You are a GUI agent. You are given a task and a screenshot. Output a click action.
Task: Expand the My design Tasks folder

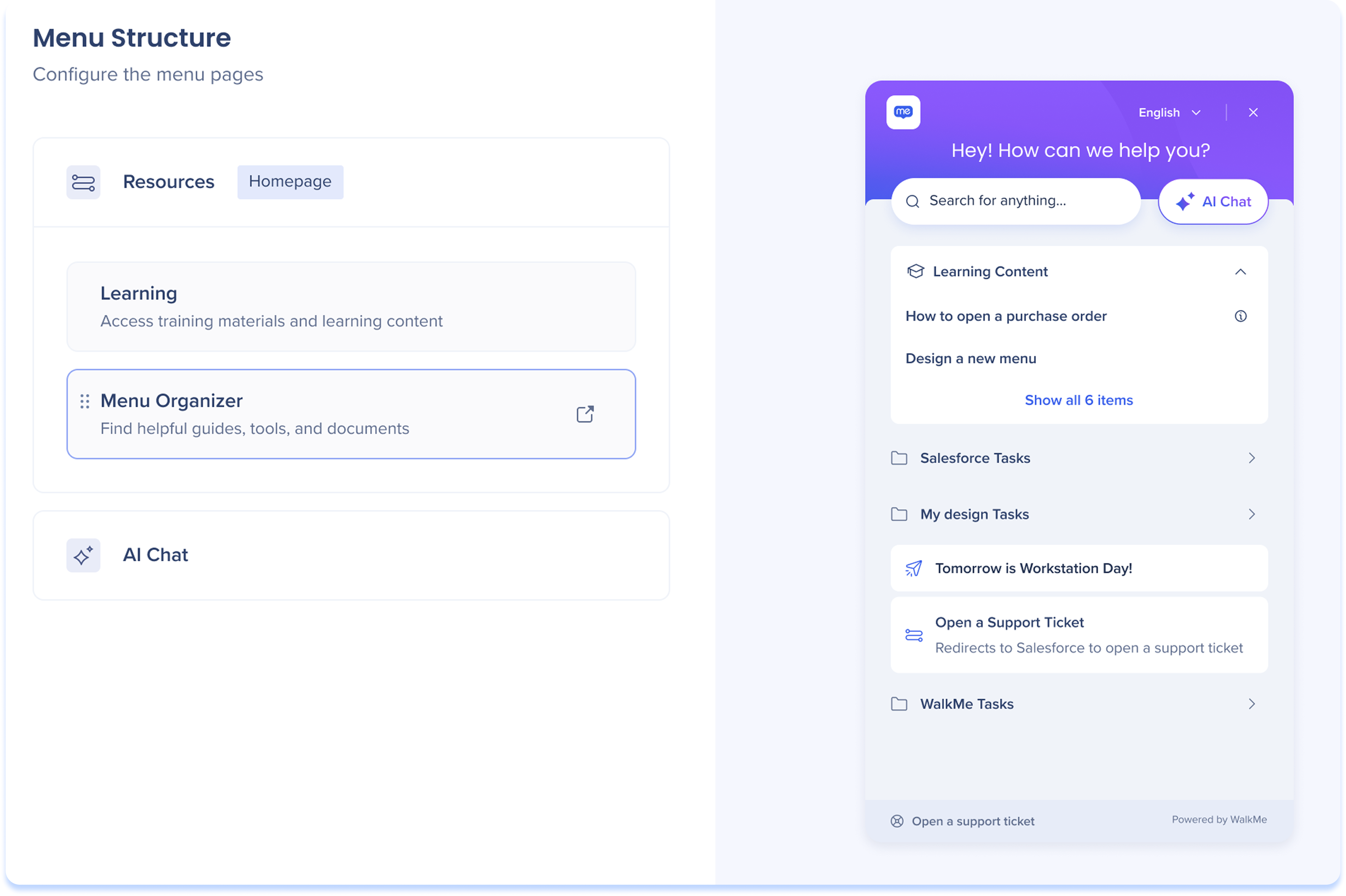[x=1079, y=514]
